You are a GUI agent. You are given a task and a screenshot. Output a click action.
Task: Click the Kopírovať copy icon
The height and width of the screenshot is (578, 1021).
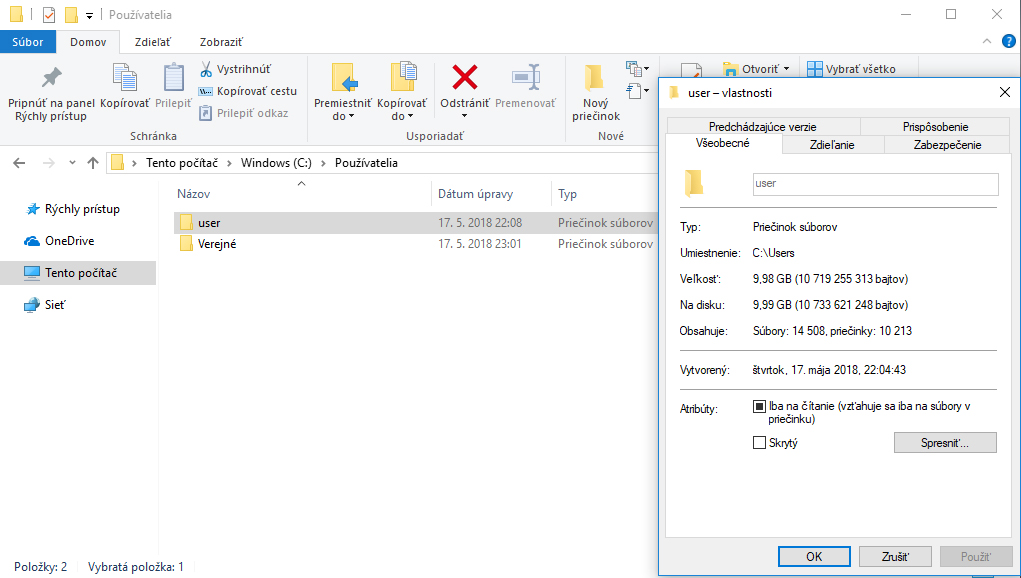click(124, 77)
